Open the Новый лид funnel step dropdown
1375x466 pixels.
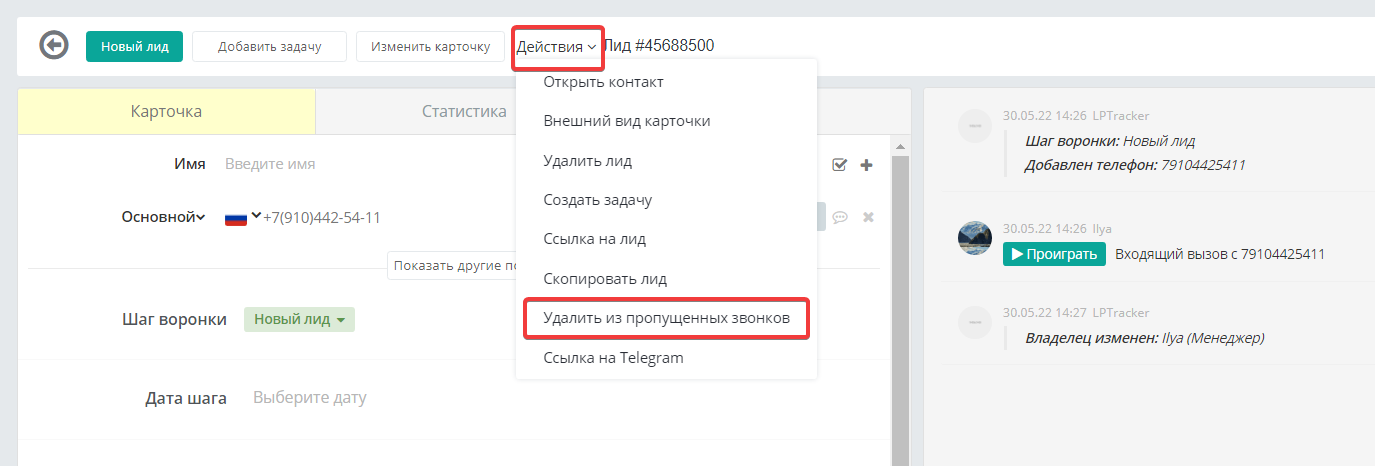(x=299, y=319)
